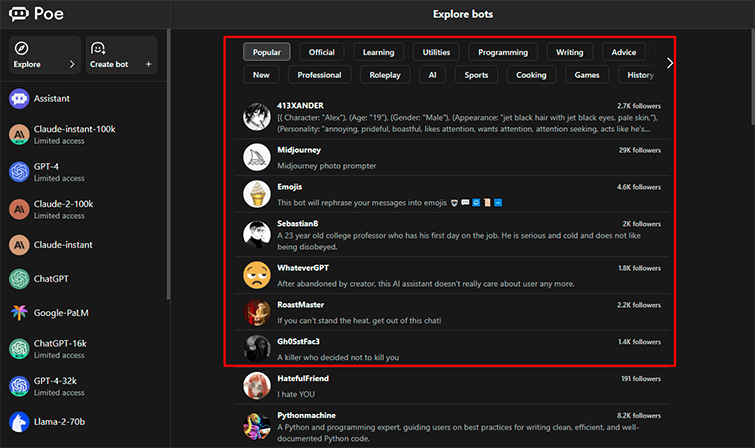Viewport: 755px width, 448px height.
Task: Open the GPT-4 chat name
Action: click(46, 167)
